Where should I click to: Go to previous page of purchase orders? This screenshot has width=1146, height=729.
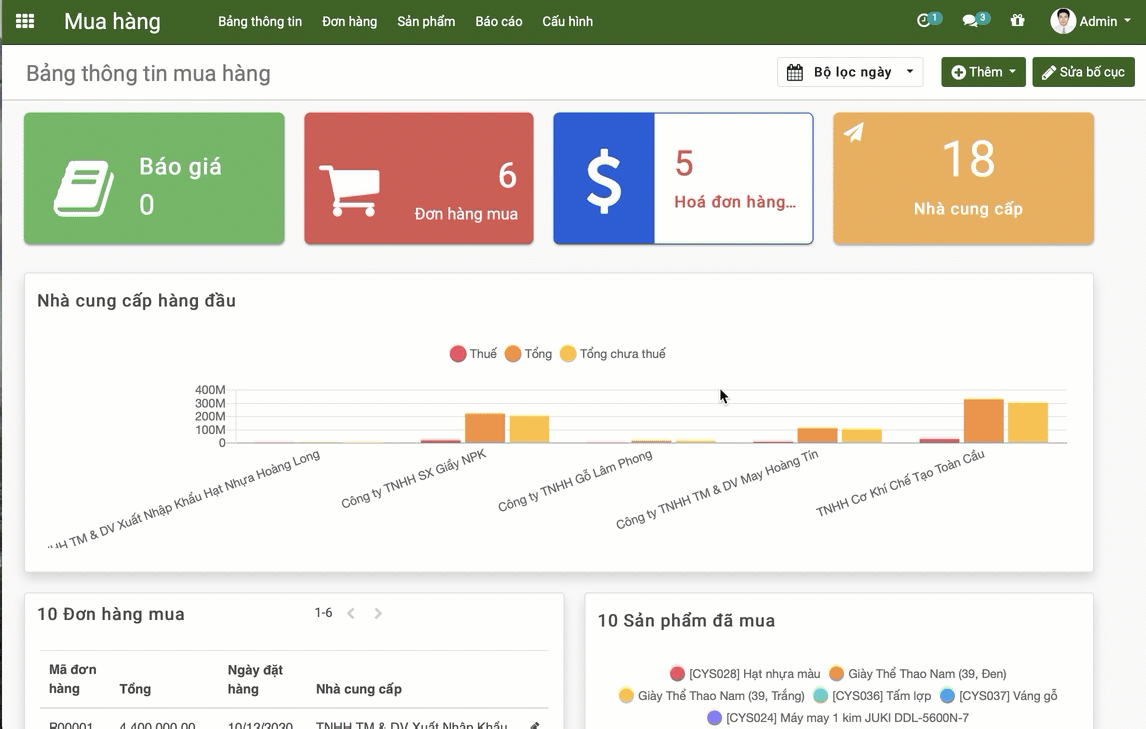click(351, 613)
